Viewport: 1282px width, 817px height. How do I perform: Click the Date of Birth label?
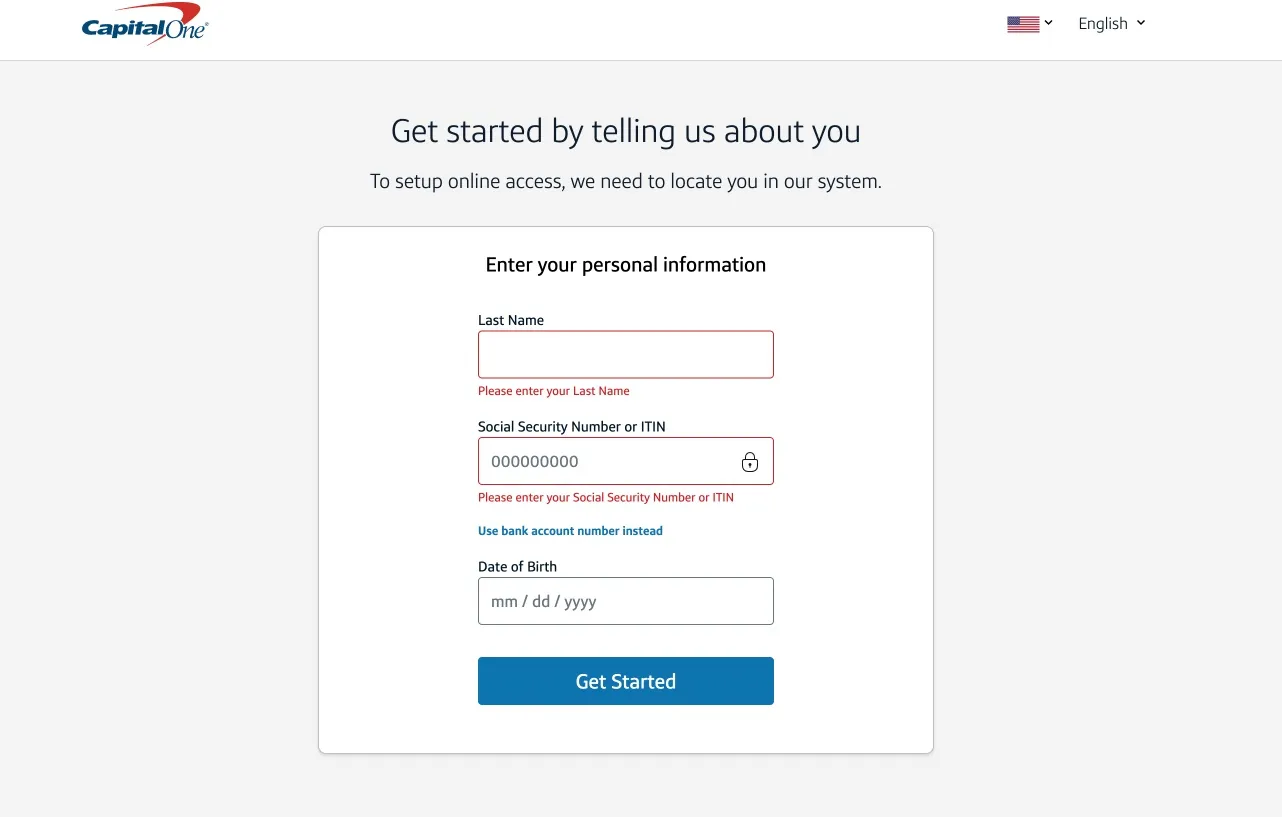click(517, 567)
